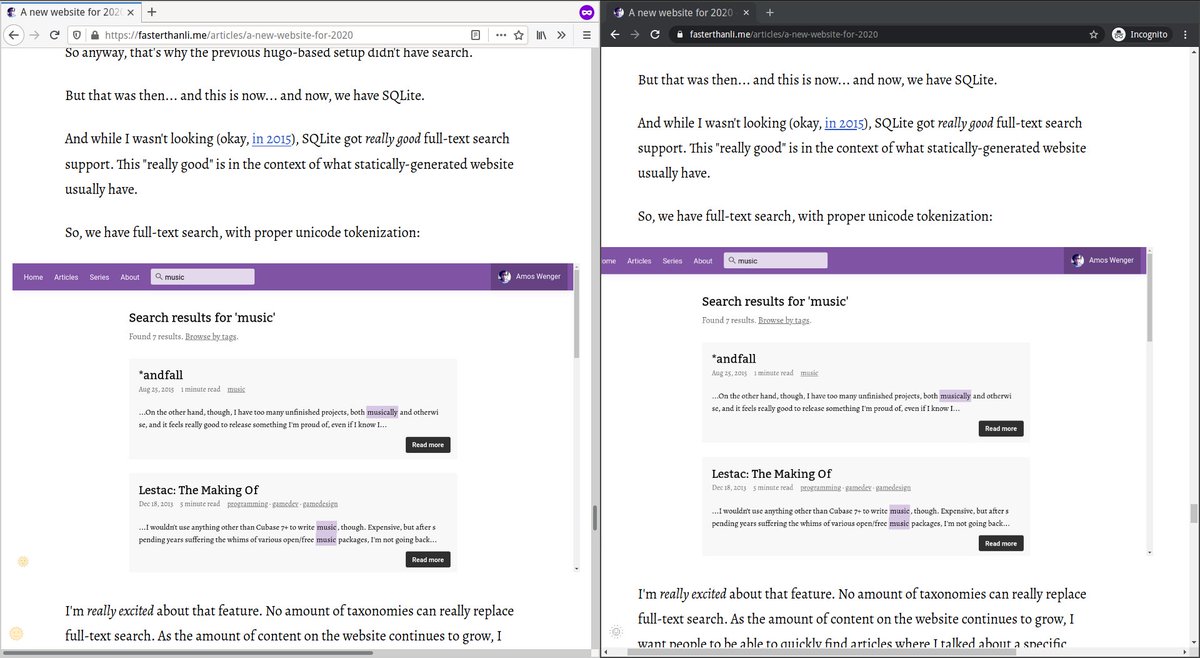Click '*andfall' Read more in Firefox screenshot
Image resolution: width=1200 pixels, height=658 pixels.
[x=428, y=445]
